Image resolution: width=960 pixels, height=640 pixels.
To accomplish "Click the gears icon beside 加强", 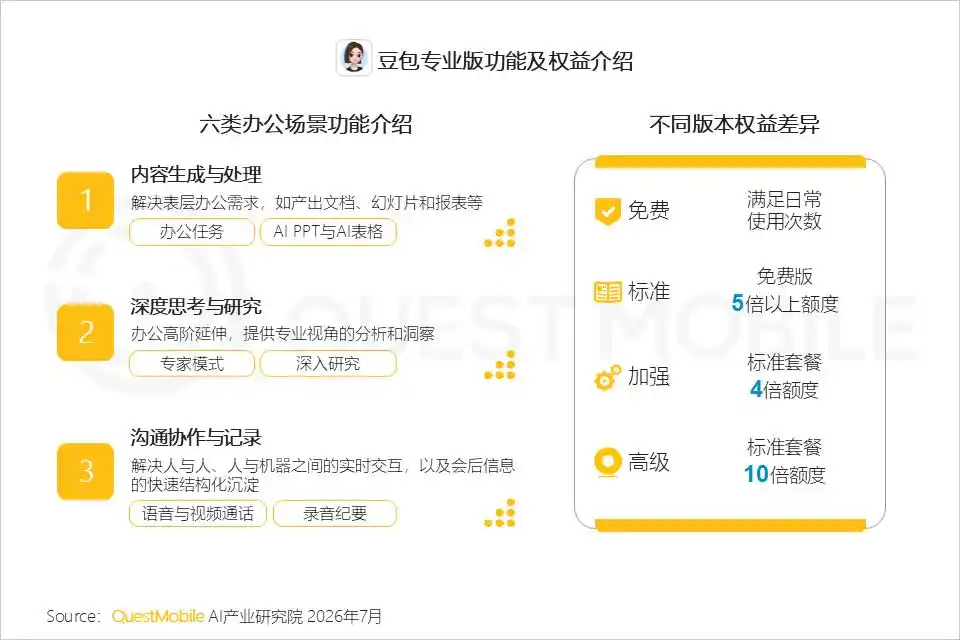I will (x=607, y=377).
